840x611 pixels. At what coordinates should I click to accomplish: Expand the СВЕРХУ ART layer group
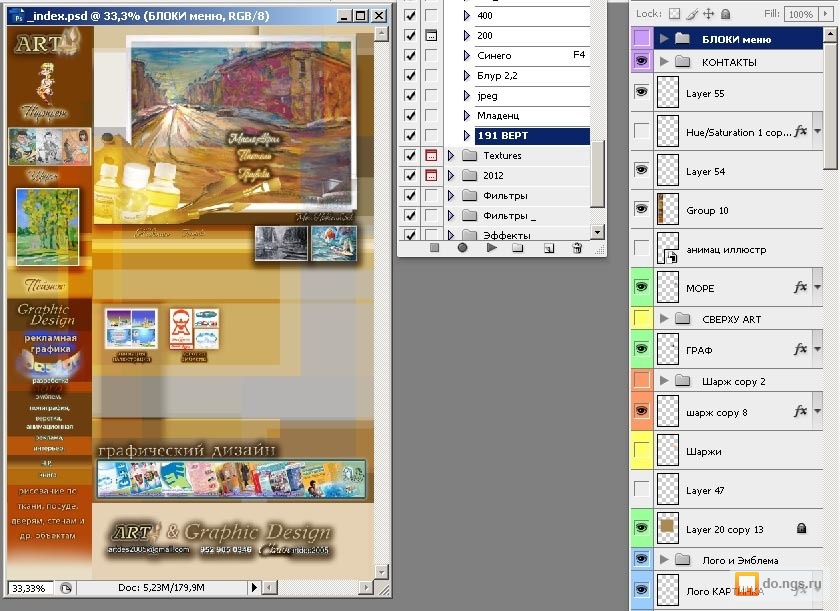pyautogui.click(x=664, y=319)
